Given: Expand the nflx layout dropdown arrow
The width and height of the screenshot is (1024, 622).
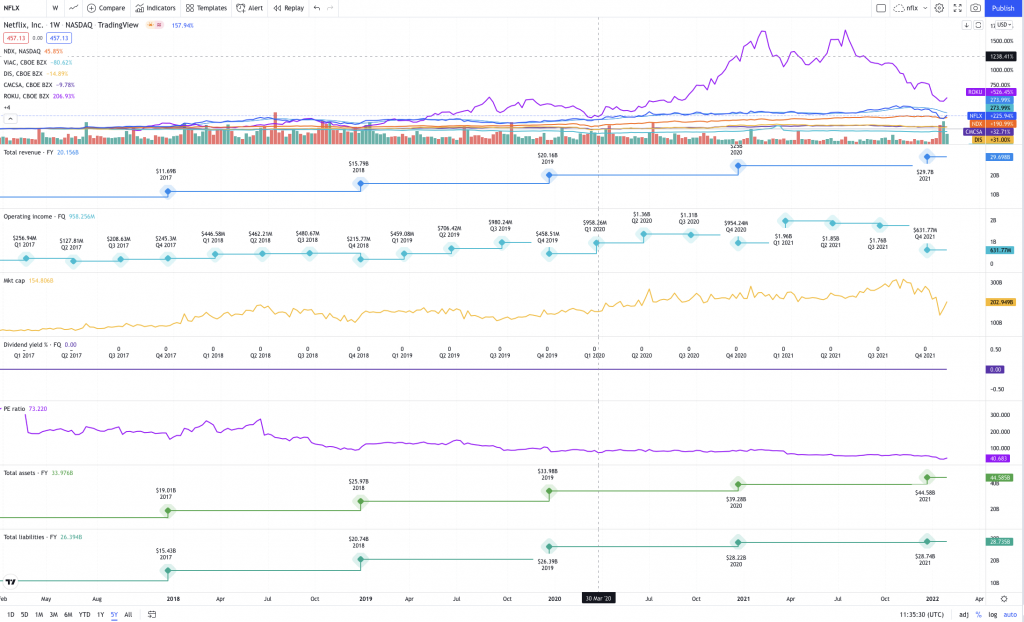Looking at the screenshot, I should coord(925,8).
